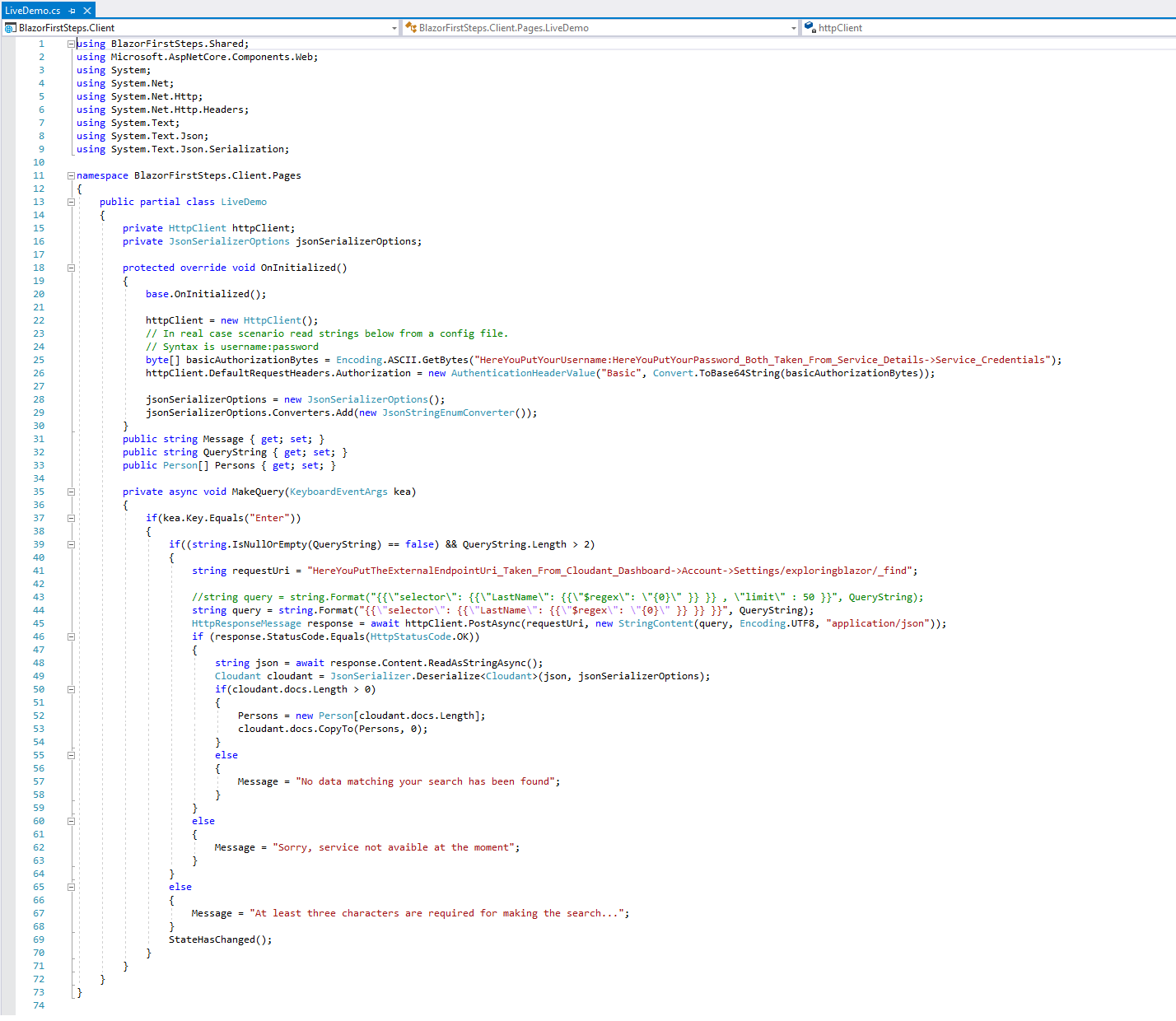Click the Persons property name on line 33
The height and width of the screenshot is (1021, 1176).
coord(235,465)
